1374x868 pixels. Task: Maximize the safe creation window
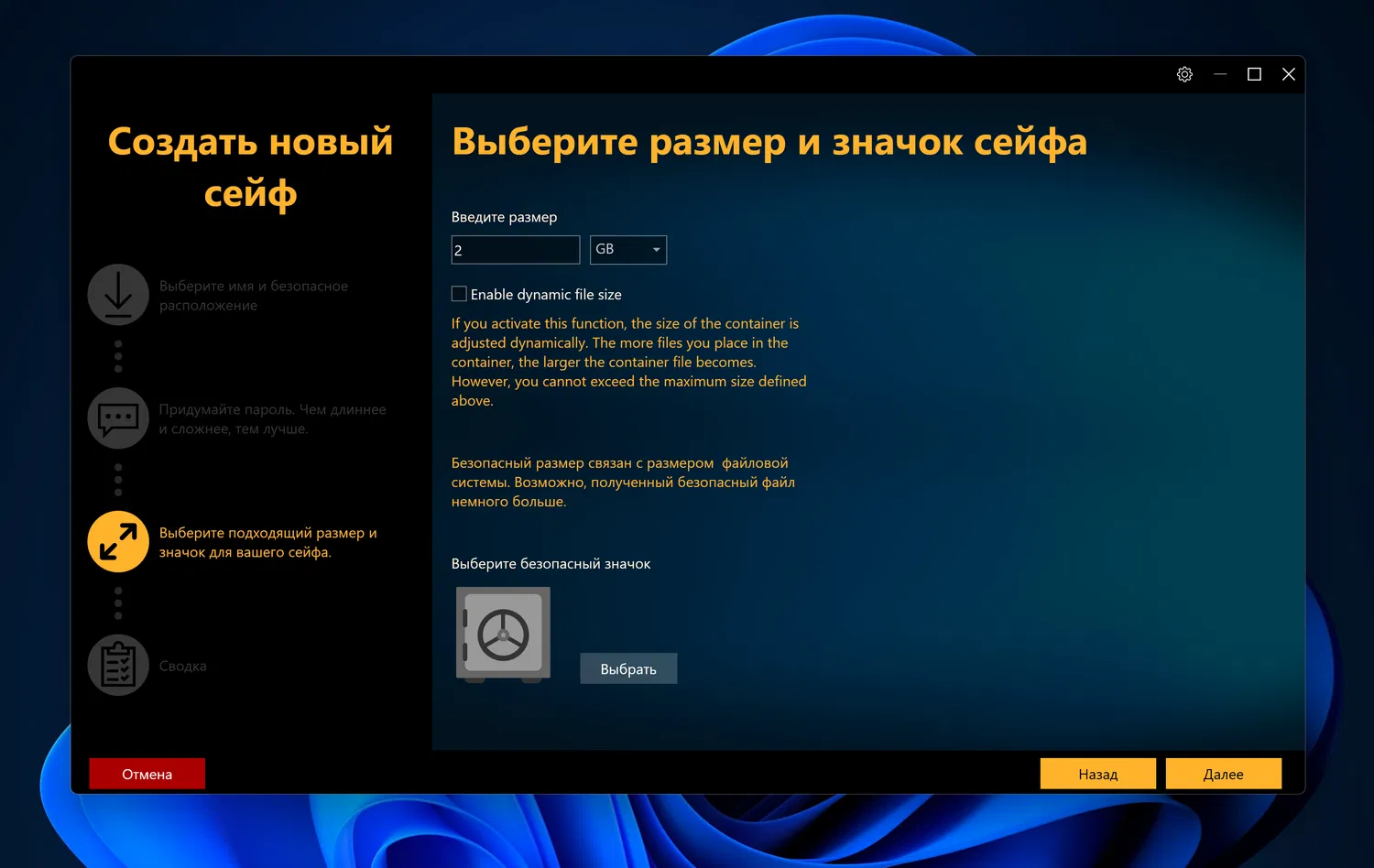pos(1254,74)
